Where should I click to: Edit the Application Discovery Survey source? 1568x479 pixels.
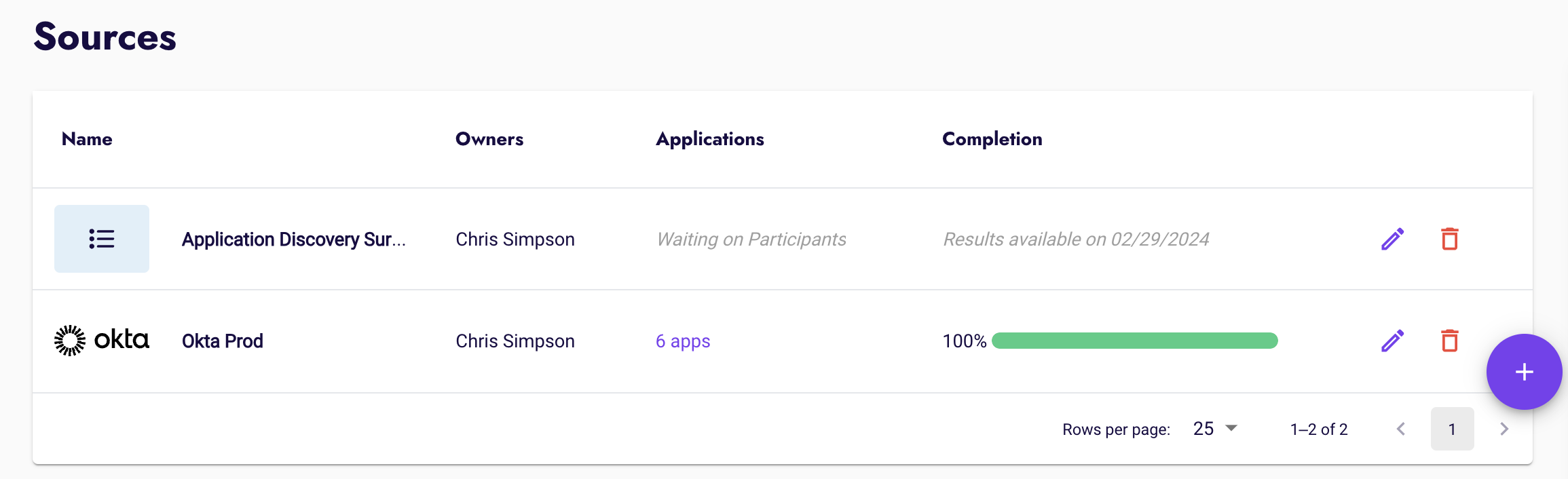click(x=1392, y=239)
